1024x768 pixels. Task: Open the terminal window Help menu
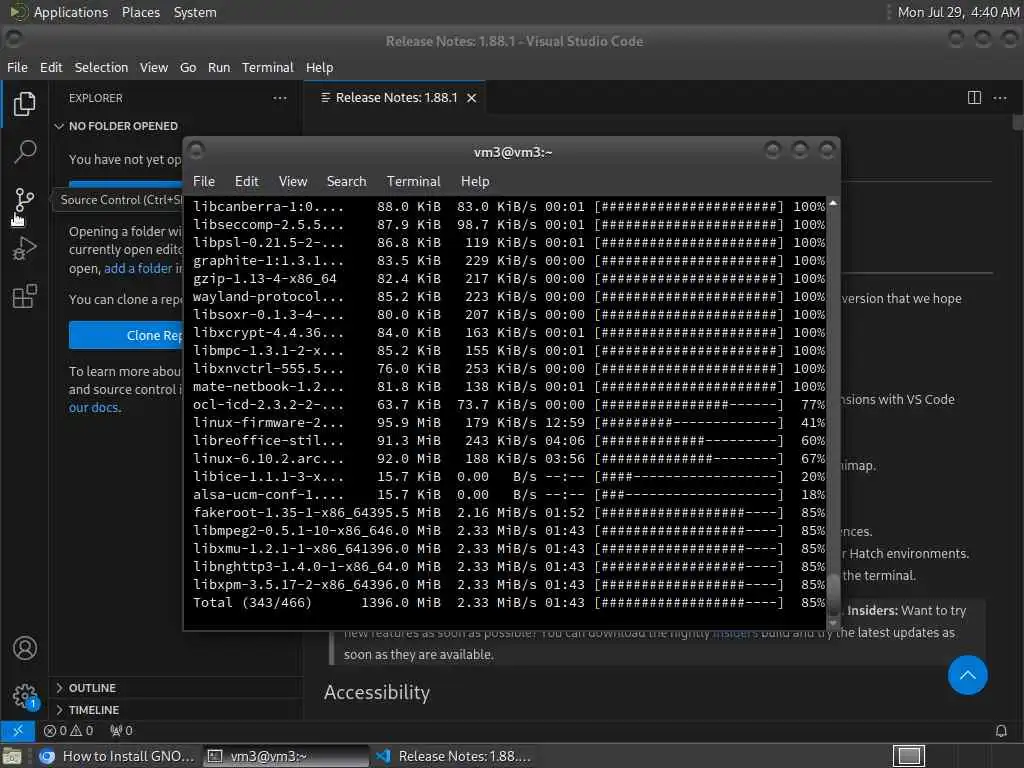coord(475,182)
